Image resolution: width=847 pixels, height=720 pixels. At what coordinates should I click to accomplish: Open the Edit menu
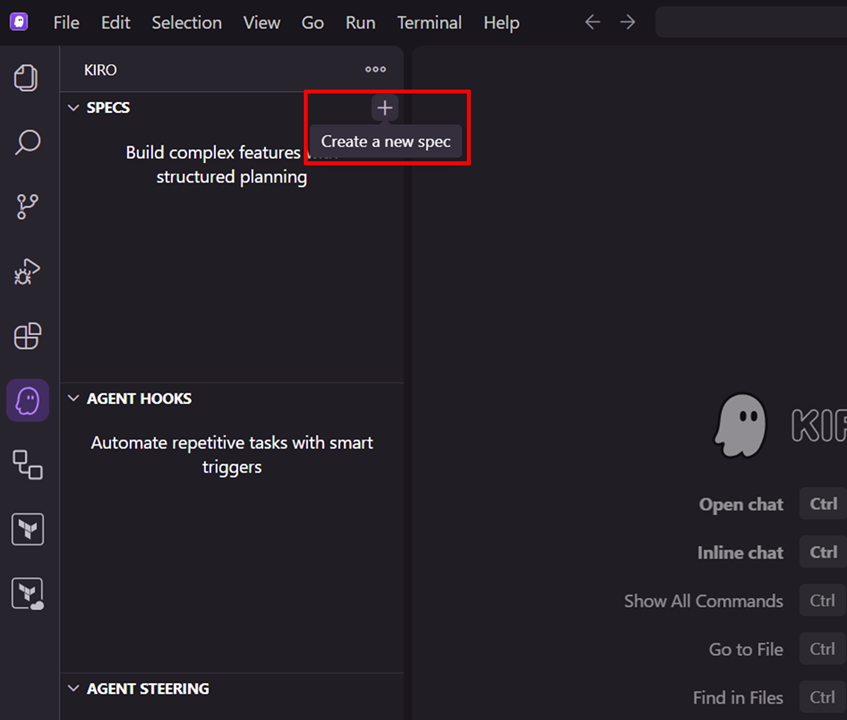(116, 23)
